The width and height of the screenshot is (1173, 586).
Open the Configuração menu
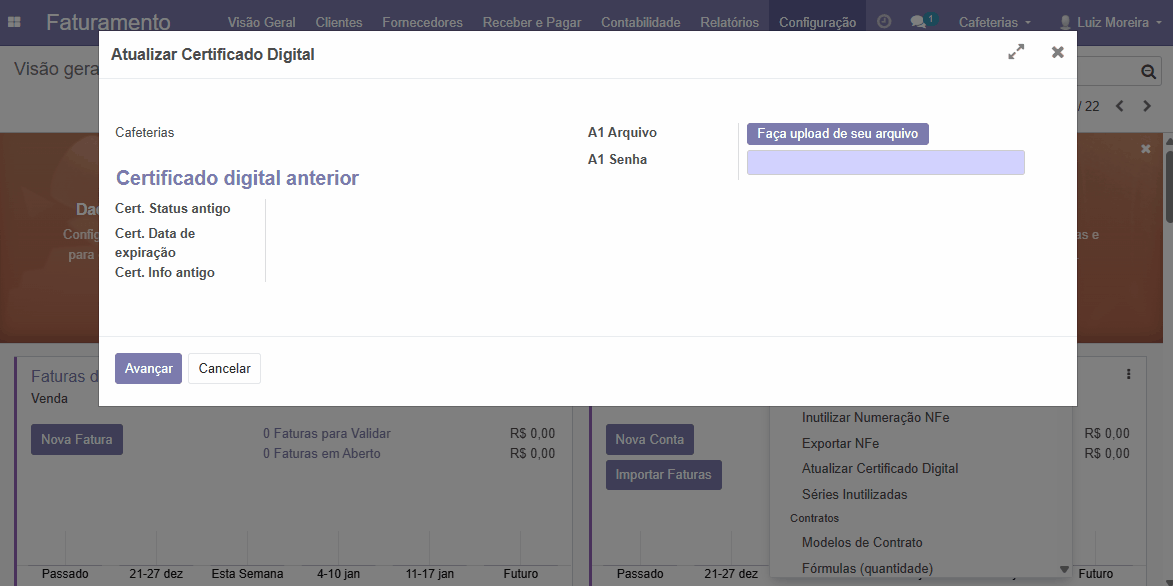[817, 22]
